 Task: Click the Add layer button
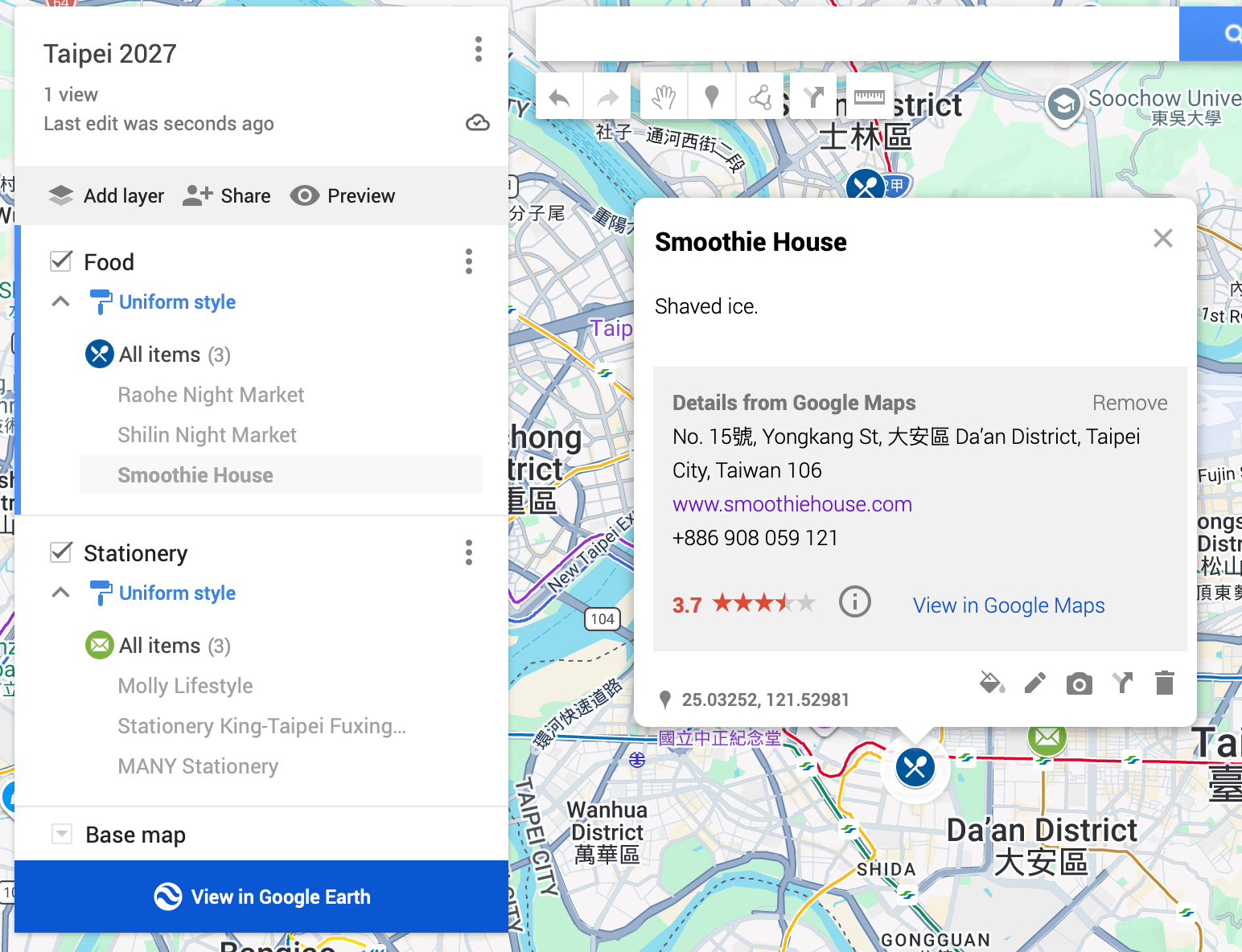(x=106, y=196)
